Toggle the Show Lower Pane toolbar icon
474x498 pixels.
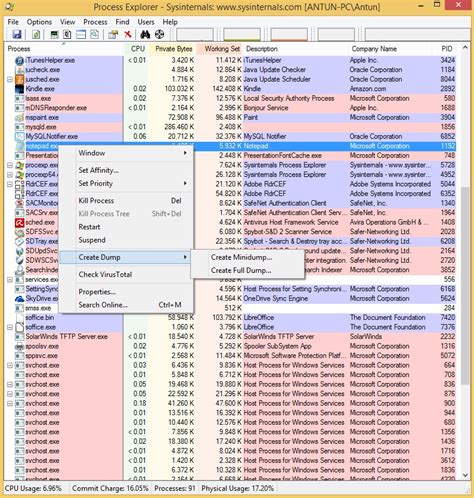pyautogui.click(x=81, y=34)
